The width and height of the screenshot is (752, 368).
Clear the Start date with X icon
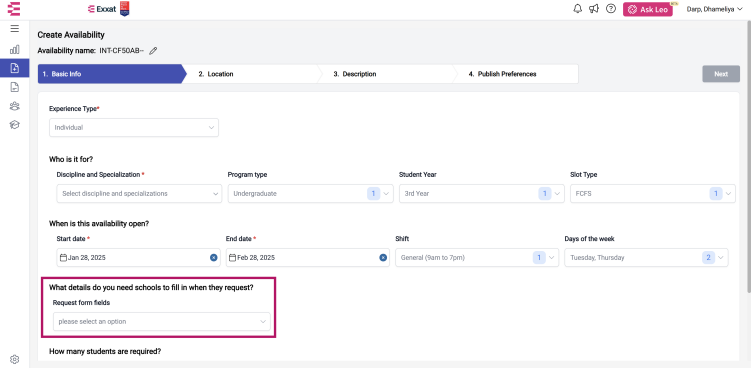213,258
